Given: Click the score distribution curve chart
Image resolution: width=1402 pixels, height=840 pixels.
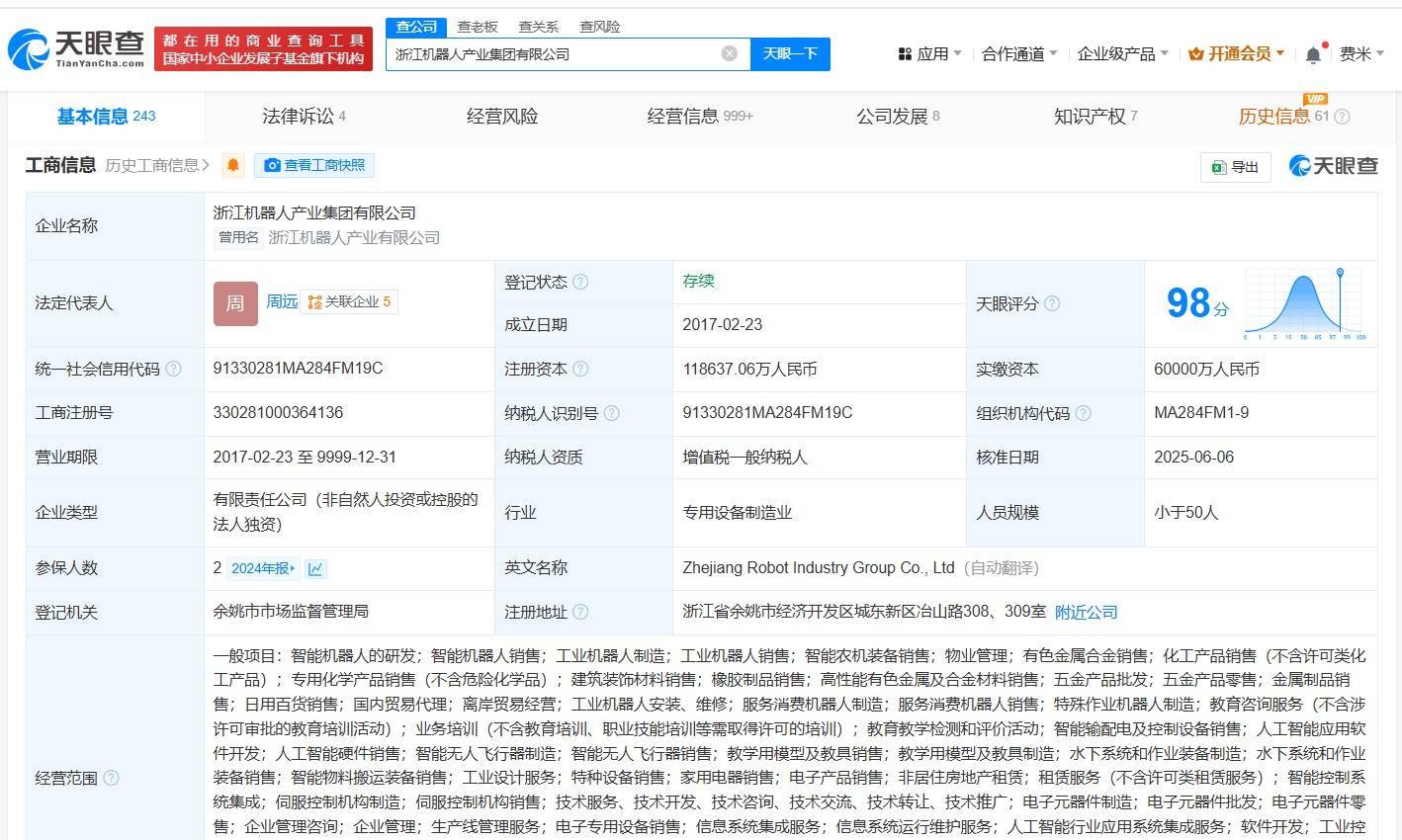Looking at the screenshot, I should pos(1305,303).
